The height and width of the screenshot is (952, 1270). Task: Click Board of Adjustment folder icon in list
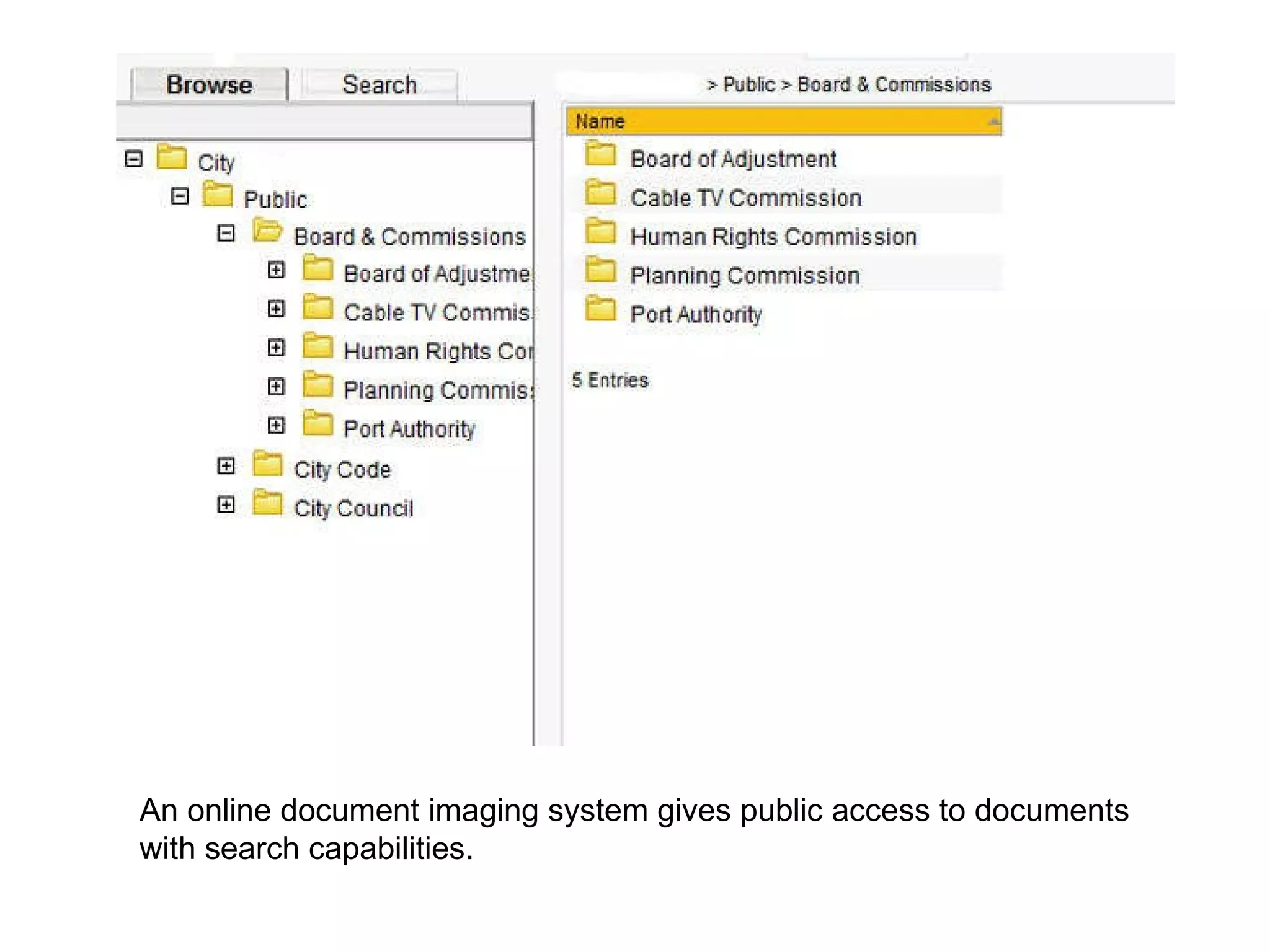[x=601, y=154]
